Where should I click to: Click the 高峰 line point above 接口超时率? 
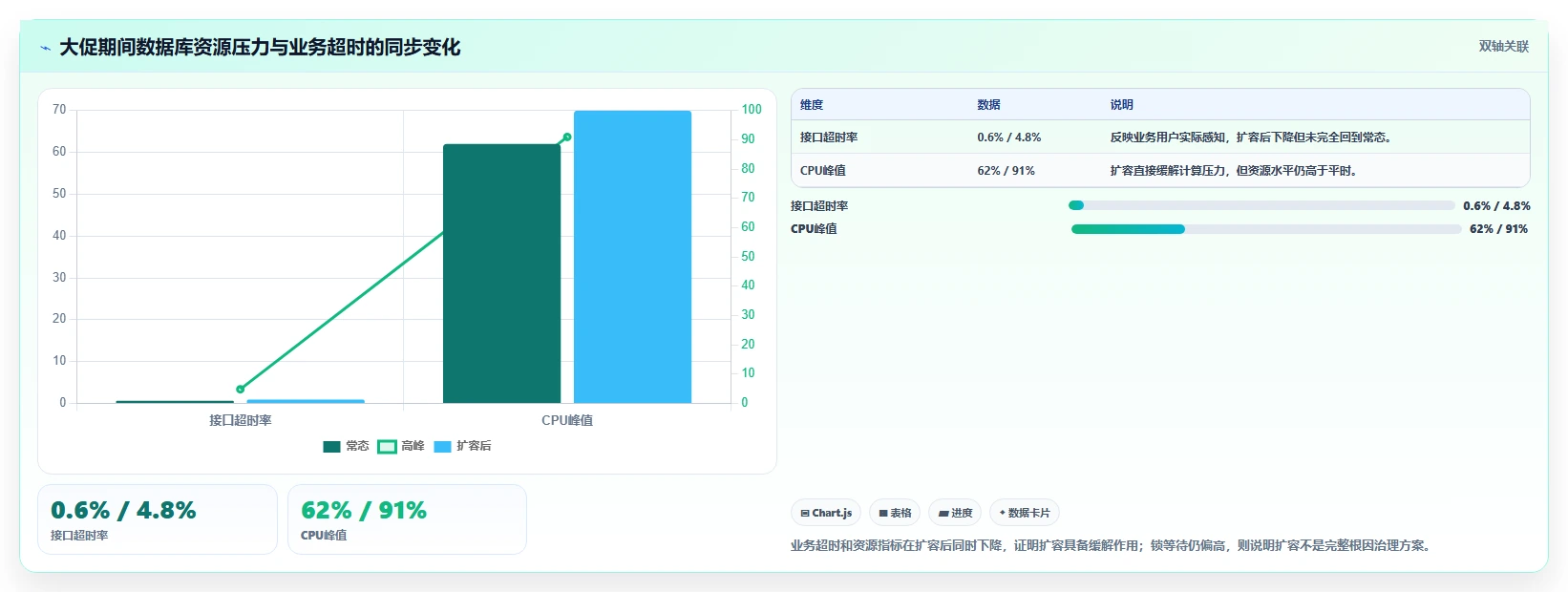[x=240, y=389]
